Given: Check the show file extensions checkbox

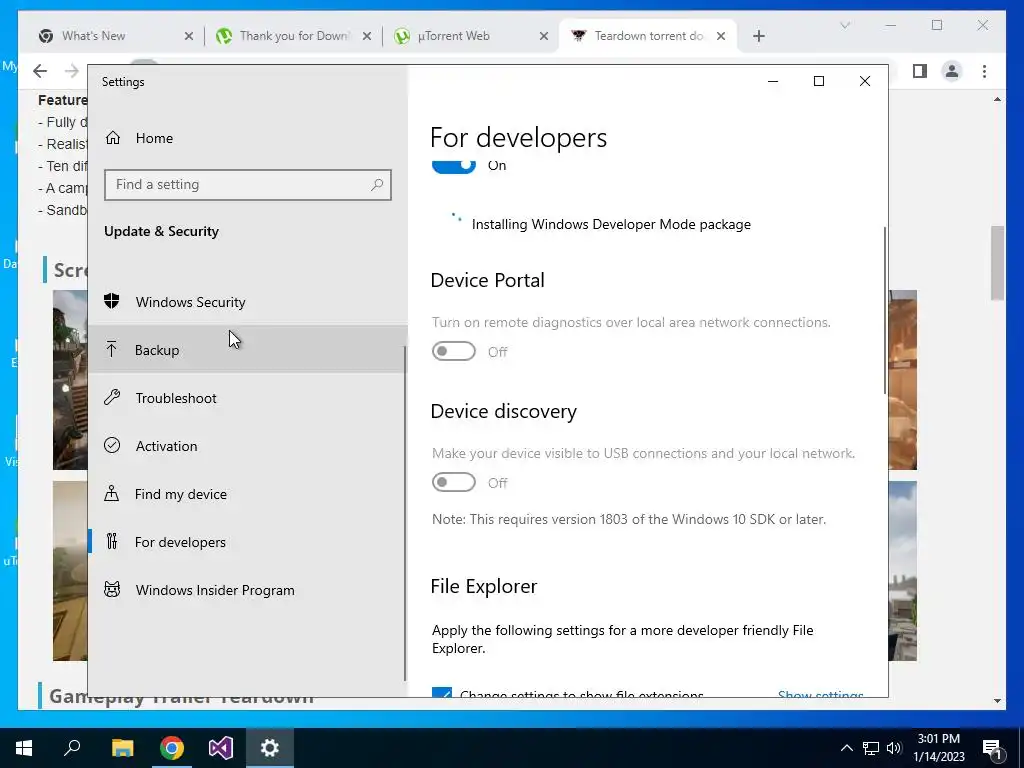Looking at the screenshot, I should [441, 692].
